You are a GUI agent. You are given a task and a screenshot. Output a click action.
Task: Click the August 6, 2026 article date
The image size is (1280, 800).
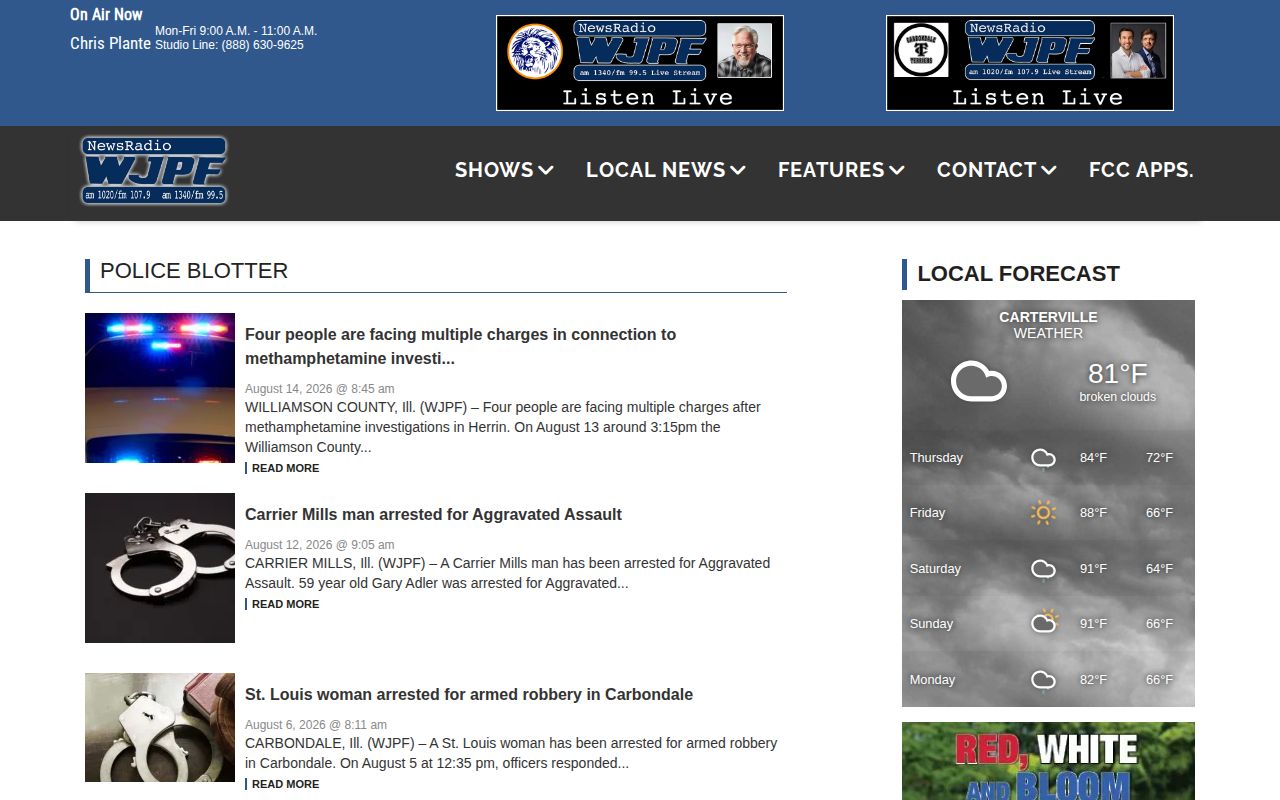316,725
